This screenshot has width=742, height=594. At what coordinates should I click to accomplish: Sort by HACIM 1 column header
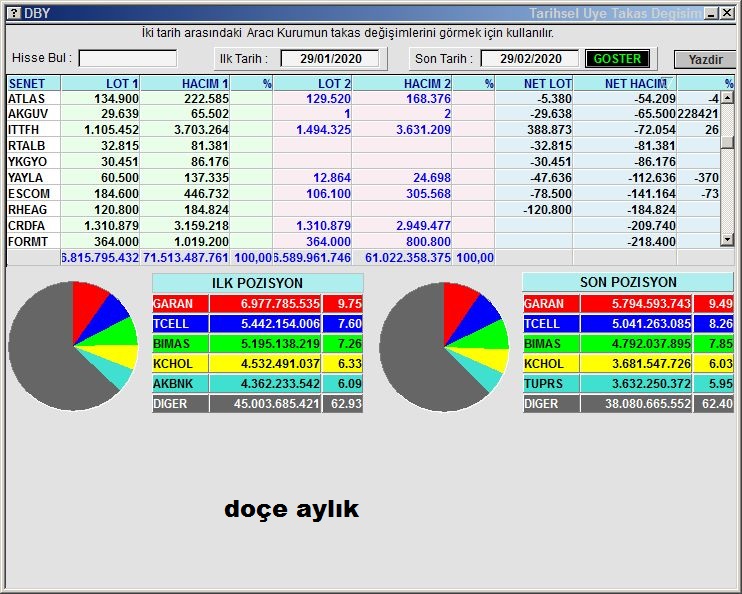185,83
